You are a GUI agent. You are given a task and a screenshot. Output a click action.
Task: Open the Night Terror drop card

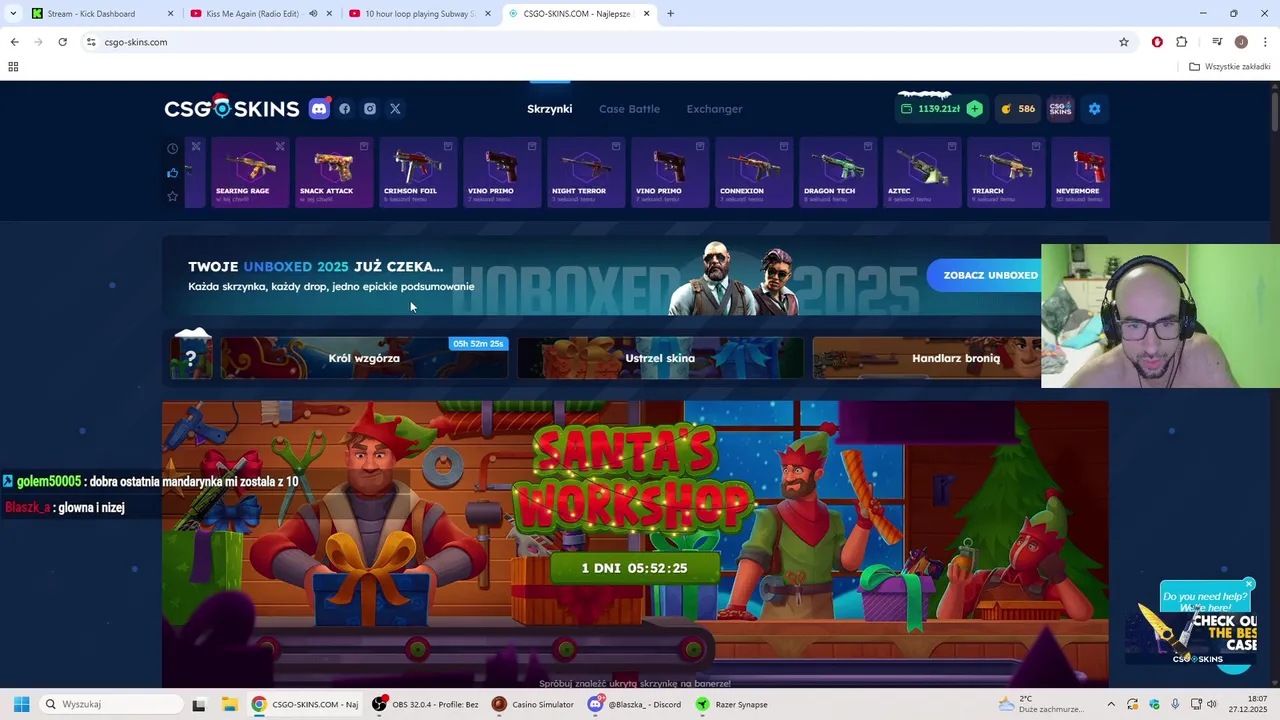(586, 172)
